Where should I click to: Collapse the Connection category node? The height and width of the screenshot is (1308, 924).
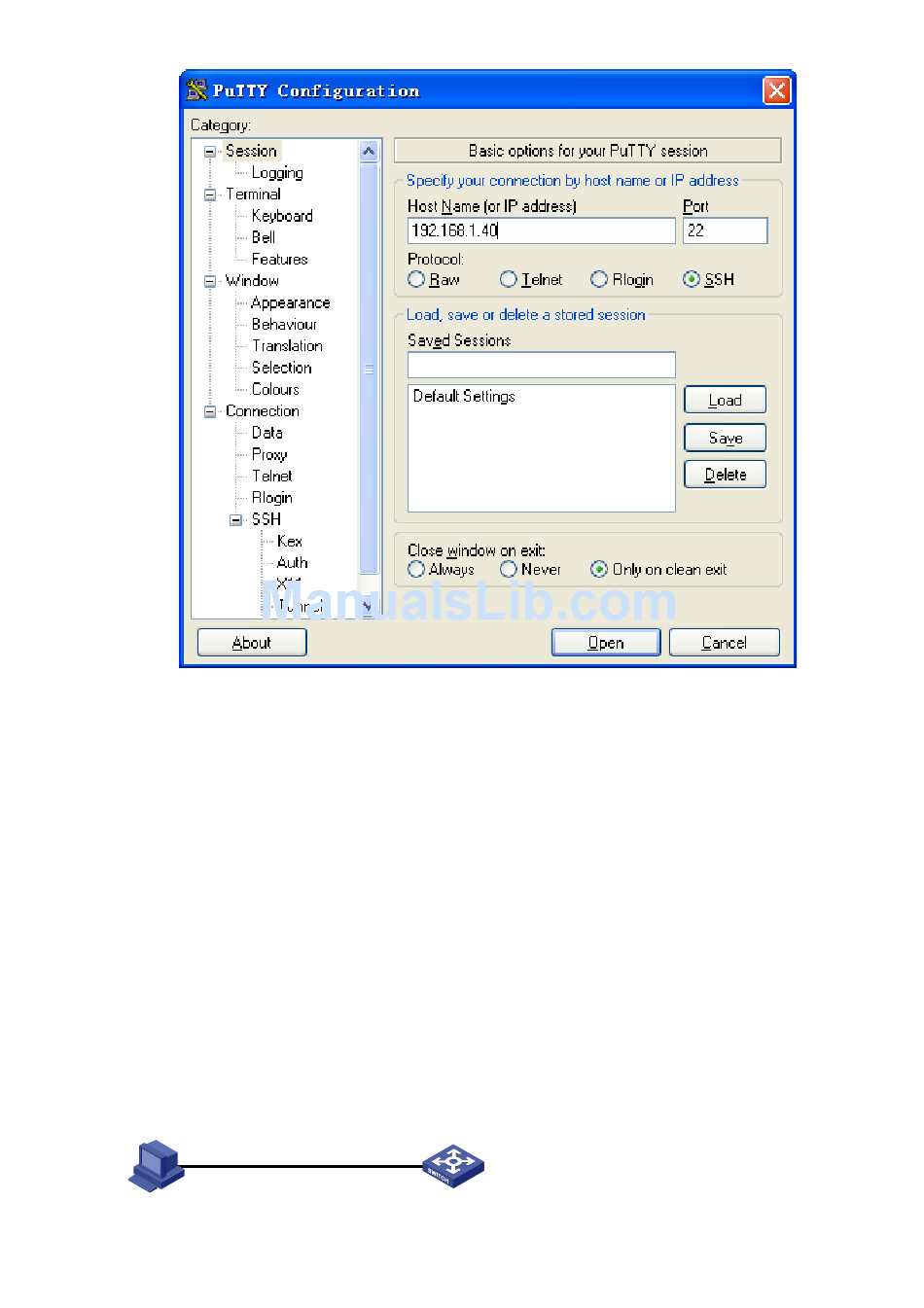(x=210, y=411)
